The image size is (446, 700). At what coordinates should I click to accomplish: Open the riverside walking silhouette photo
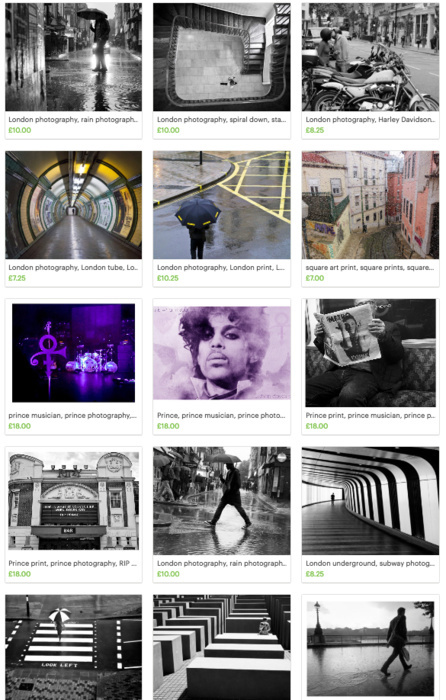(x=370, y=649)
